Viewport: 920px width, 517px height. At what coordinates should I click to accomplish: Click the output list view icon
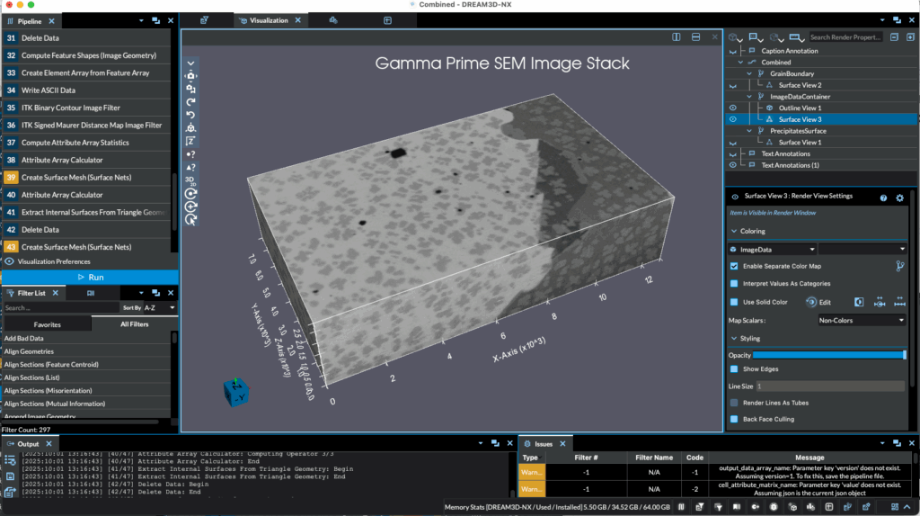pyautogui.click(x=10, y=461)
